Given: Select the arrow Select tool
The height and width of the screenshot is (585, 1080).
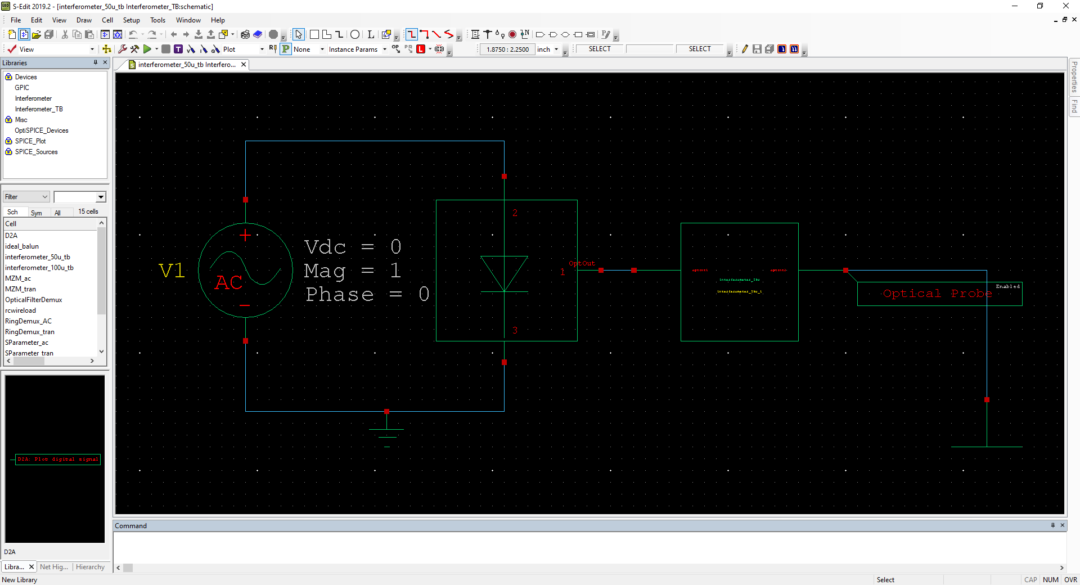Looking at the screenshot, I should (298, 34).
